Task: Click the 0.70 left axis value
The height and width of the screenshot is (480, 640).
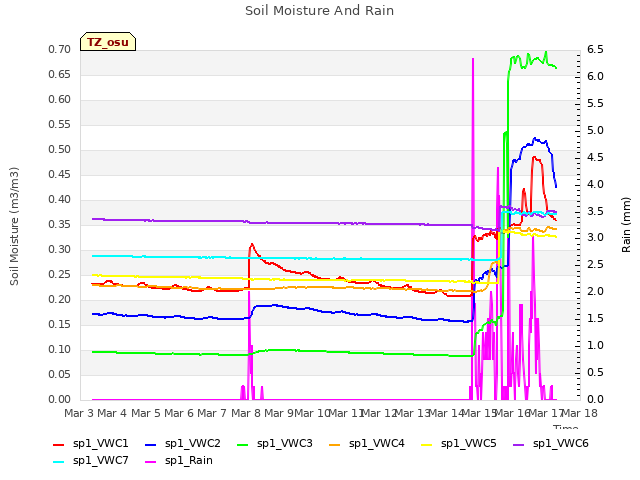Action: click(x=60, y=50)
